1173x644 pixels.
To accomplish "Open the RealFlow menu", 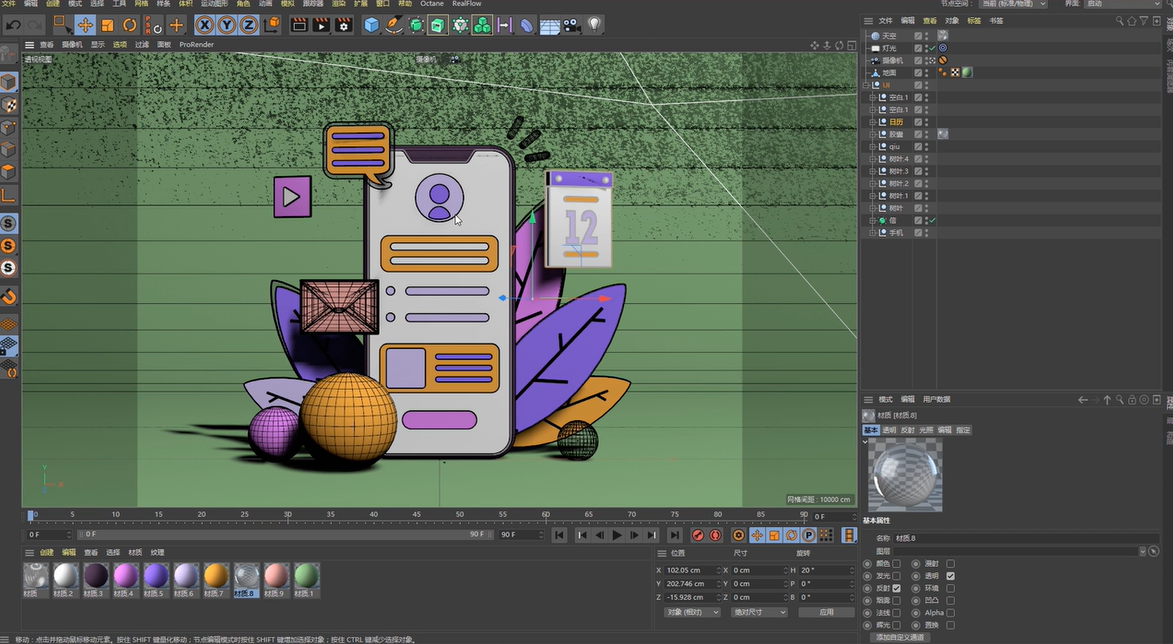I will 467,4.
